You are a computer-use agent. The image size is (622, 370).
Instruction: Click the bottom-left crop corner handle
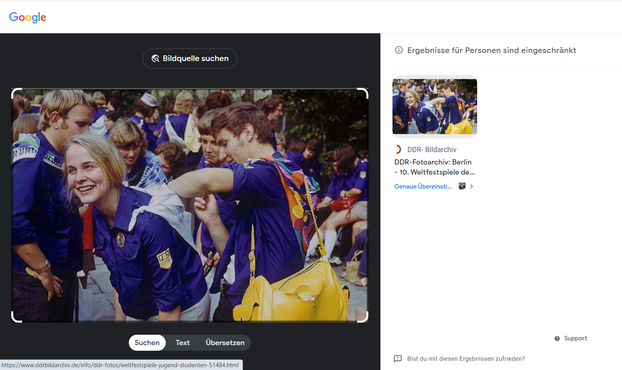pos(17,317)
